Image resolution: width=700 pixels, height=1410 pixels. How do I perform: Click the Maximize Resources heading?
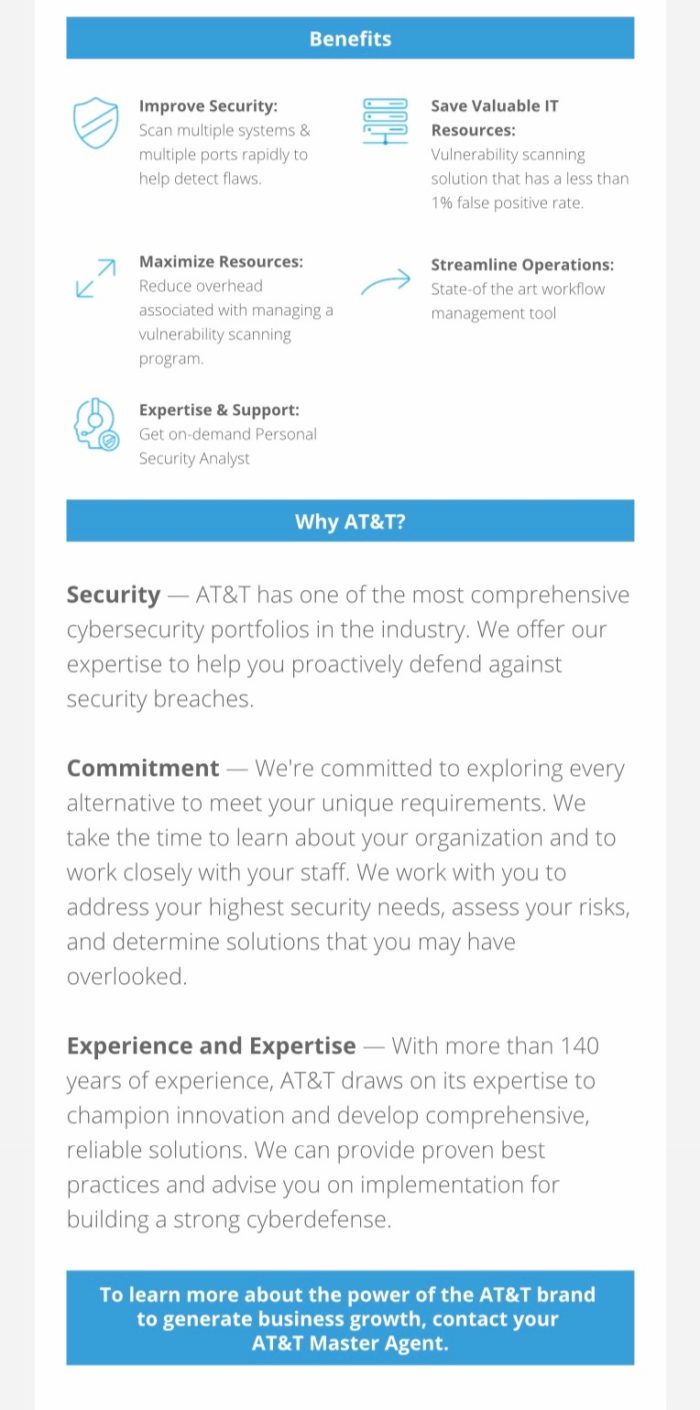(x=221, y=261)
